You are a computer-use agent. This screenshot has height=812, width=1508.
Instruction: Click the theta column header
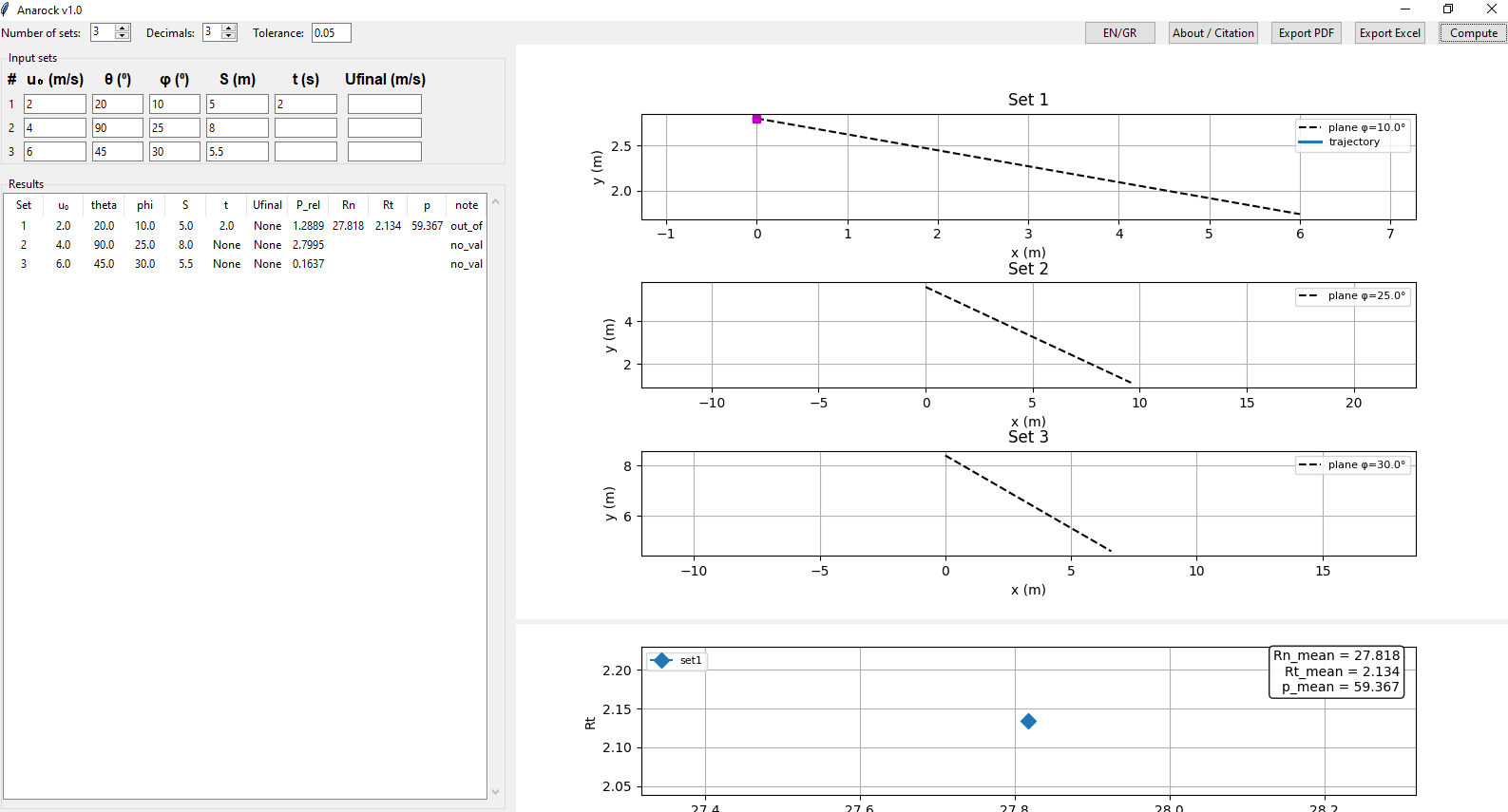104,205
